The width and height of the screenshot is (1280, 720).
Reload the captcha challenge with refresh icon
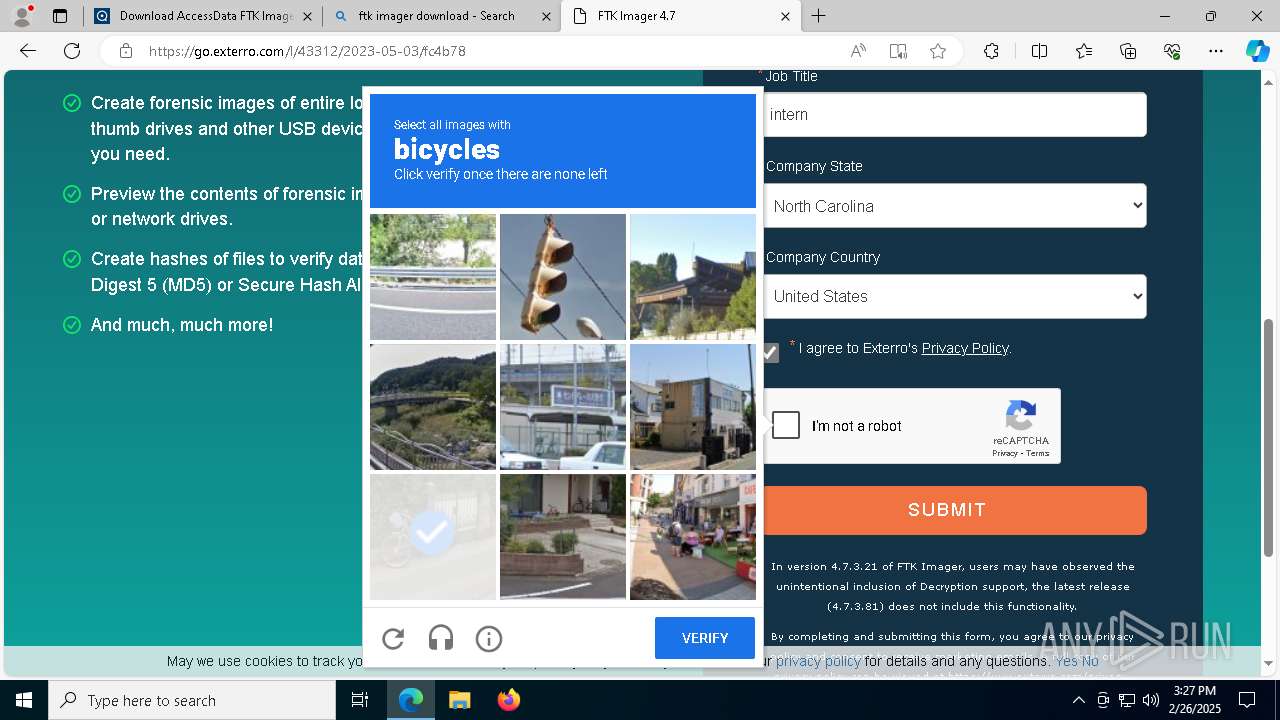[x=393, y=638]
